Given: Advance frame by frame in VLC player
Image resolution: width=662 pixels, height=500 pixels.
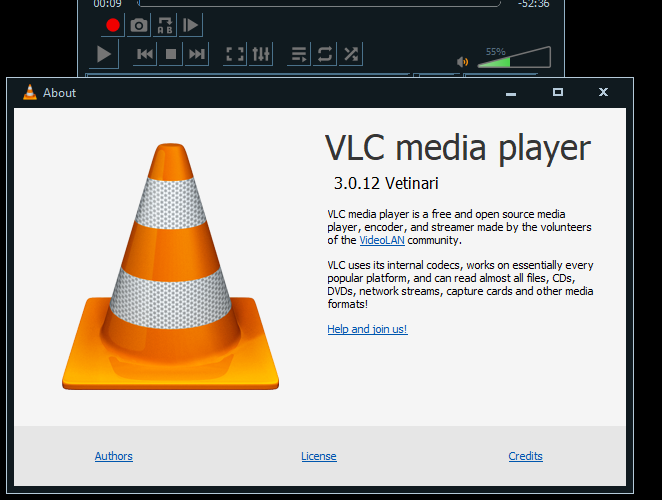Looking at the screenshot, I should click(x=190, y=25).
